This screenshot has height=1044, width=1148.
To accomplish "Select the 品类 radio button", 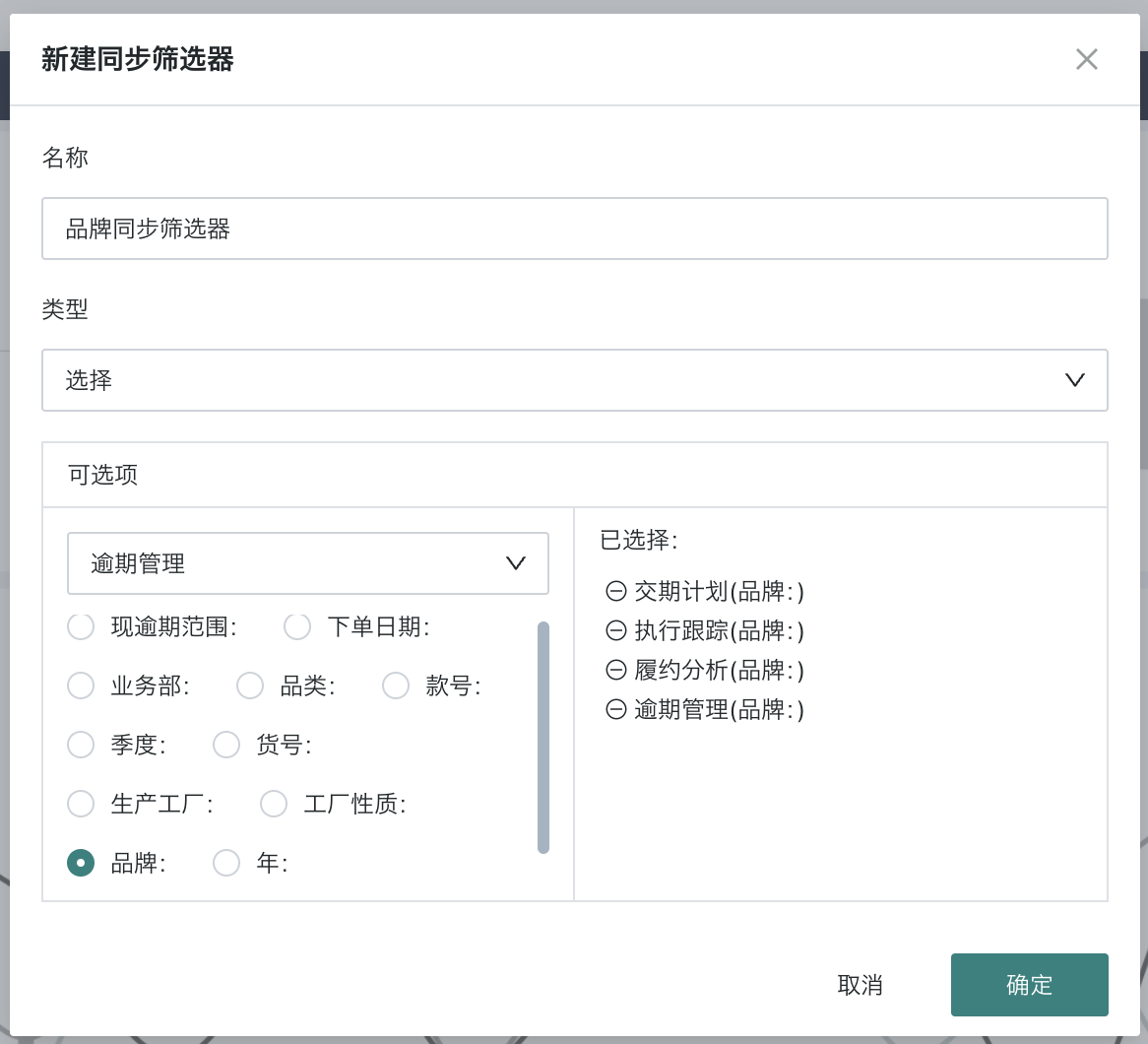I will point(250,685).
